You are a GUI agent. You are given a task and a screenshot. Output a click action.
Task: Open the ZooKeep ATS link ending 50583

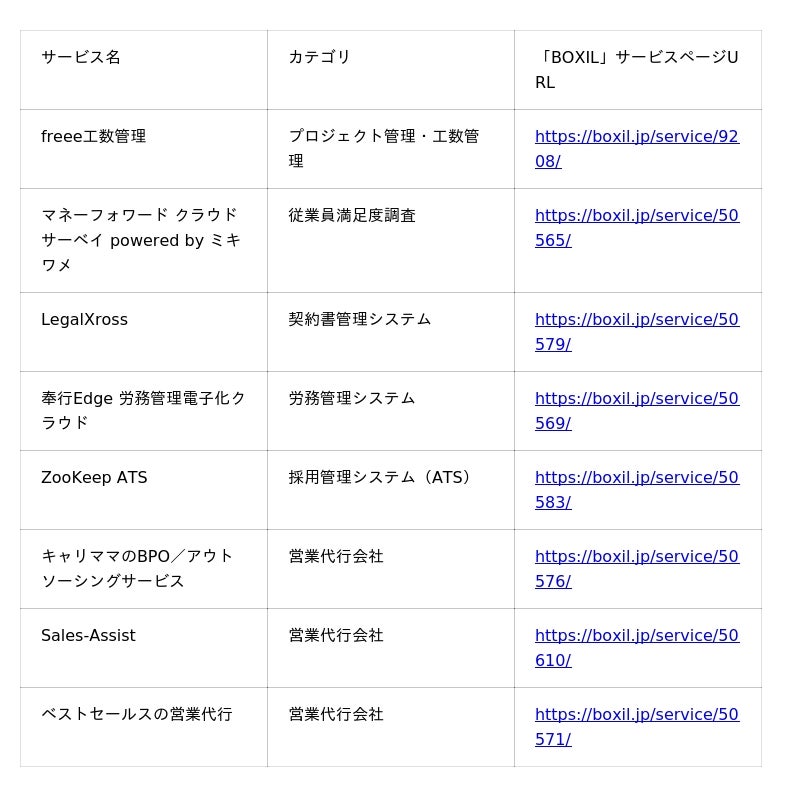[x=636, y=478]
